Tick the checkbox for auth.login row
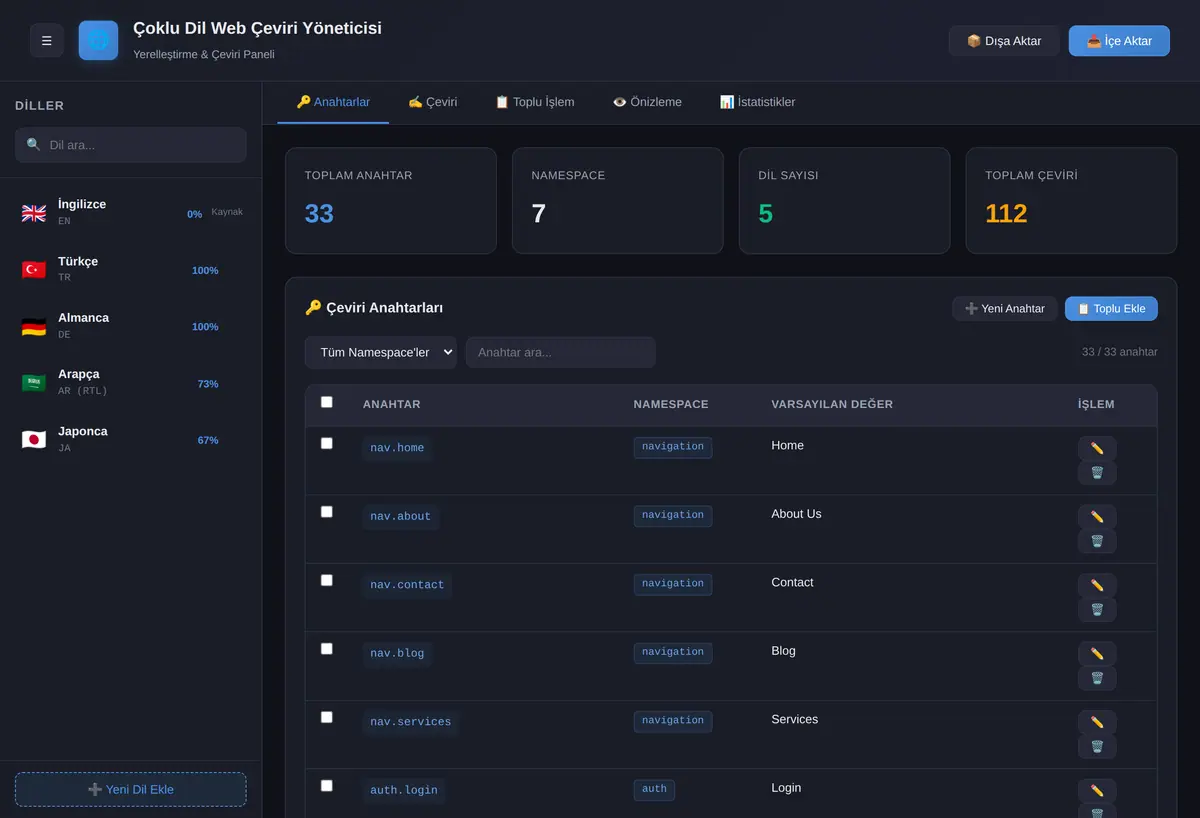This screenshot has width=1200, height=818. (326, 786)
